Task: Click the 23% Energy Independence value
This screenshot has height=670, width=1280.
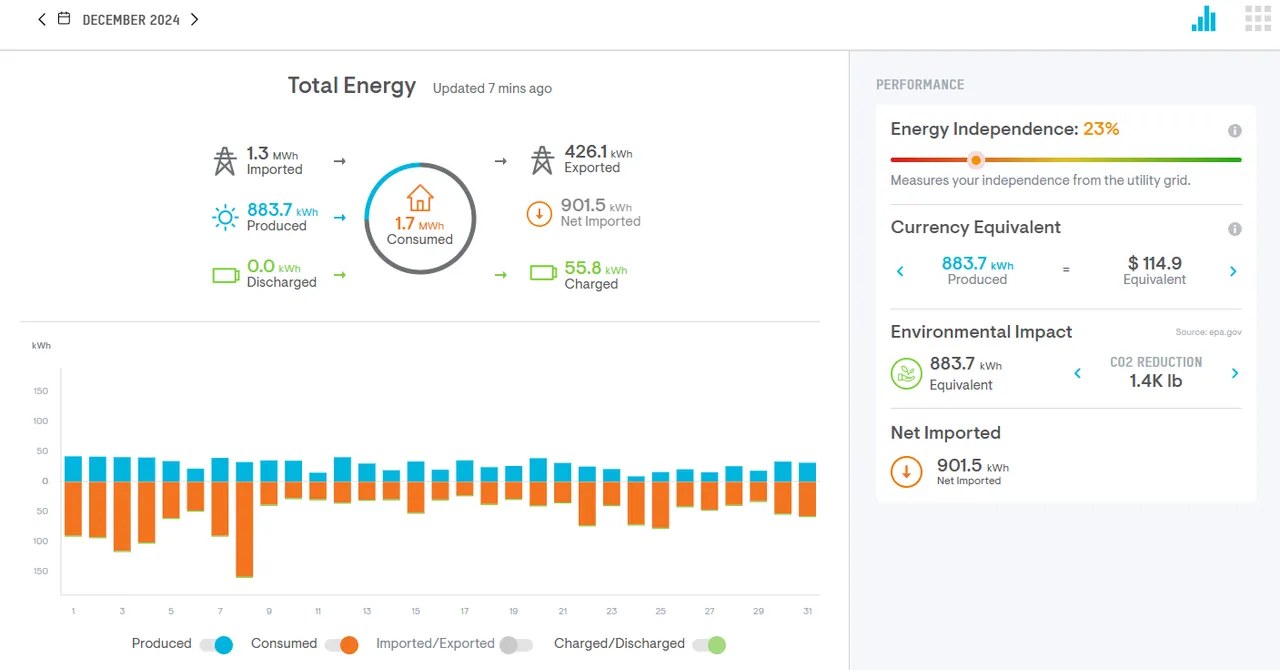Action: pos(1101,129)
